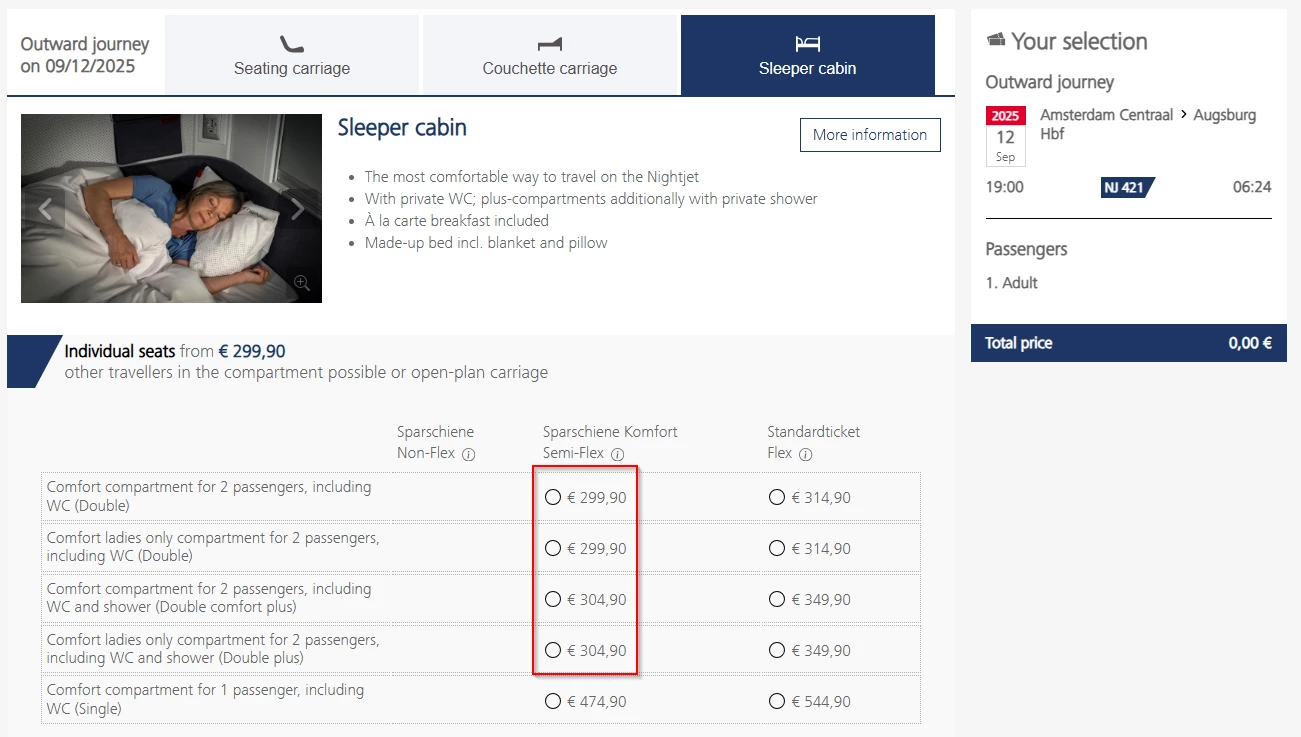Choose € 544,90 Flex Single compartment
The height and width of the screenshot is (737, 1301).
click(777, 701)
